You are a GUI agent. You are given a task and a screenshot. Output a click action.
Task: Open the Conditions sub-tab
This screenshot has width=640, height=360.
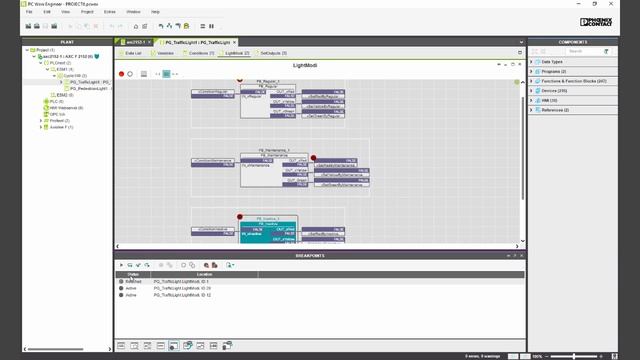[198, 53]
